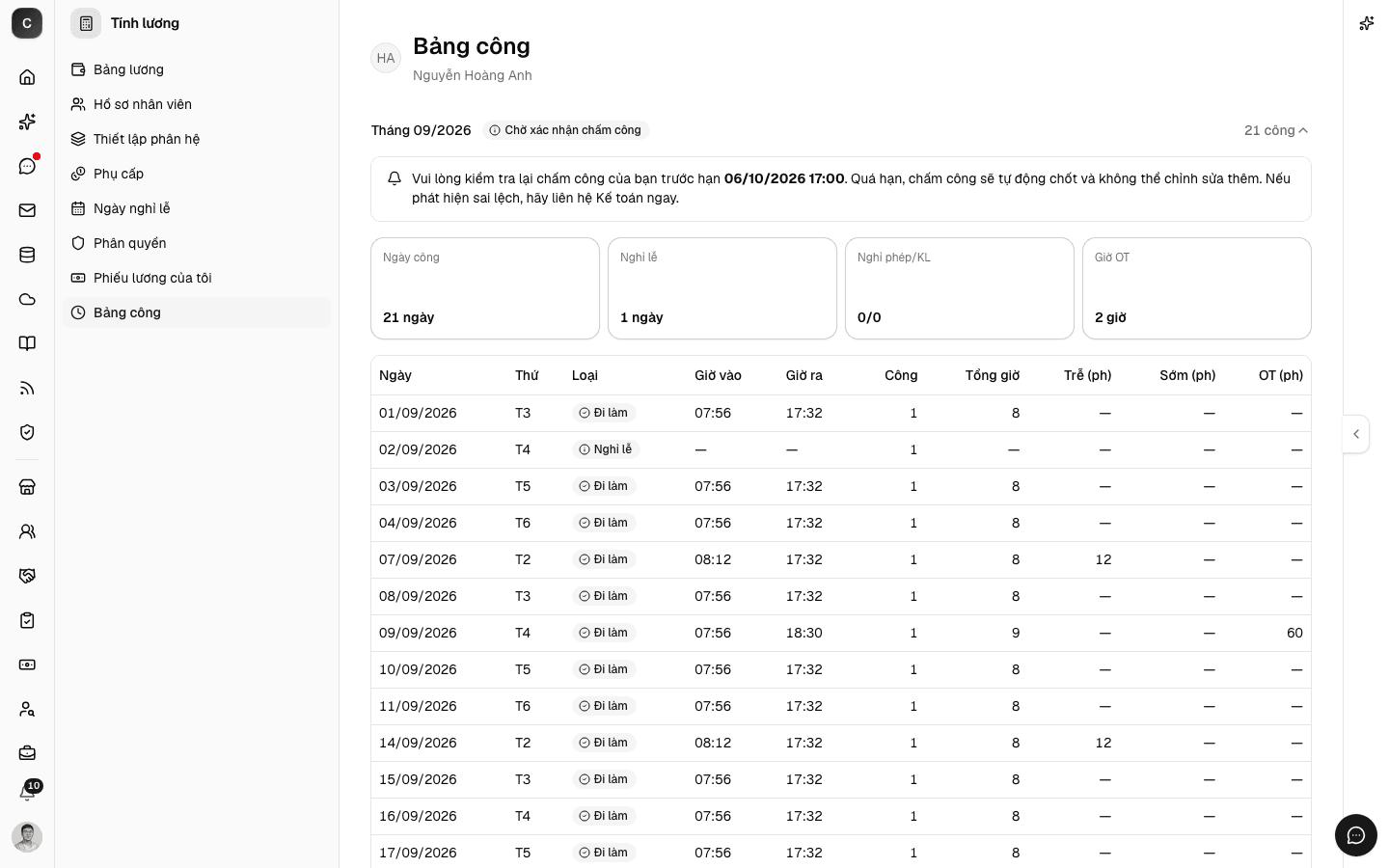Open the RSS feed icon
Image resolution: width=1389 pixels, height=868 pixels.
pos(27,388)
